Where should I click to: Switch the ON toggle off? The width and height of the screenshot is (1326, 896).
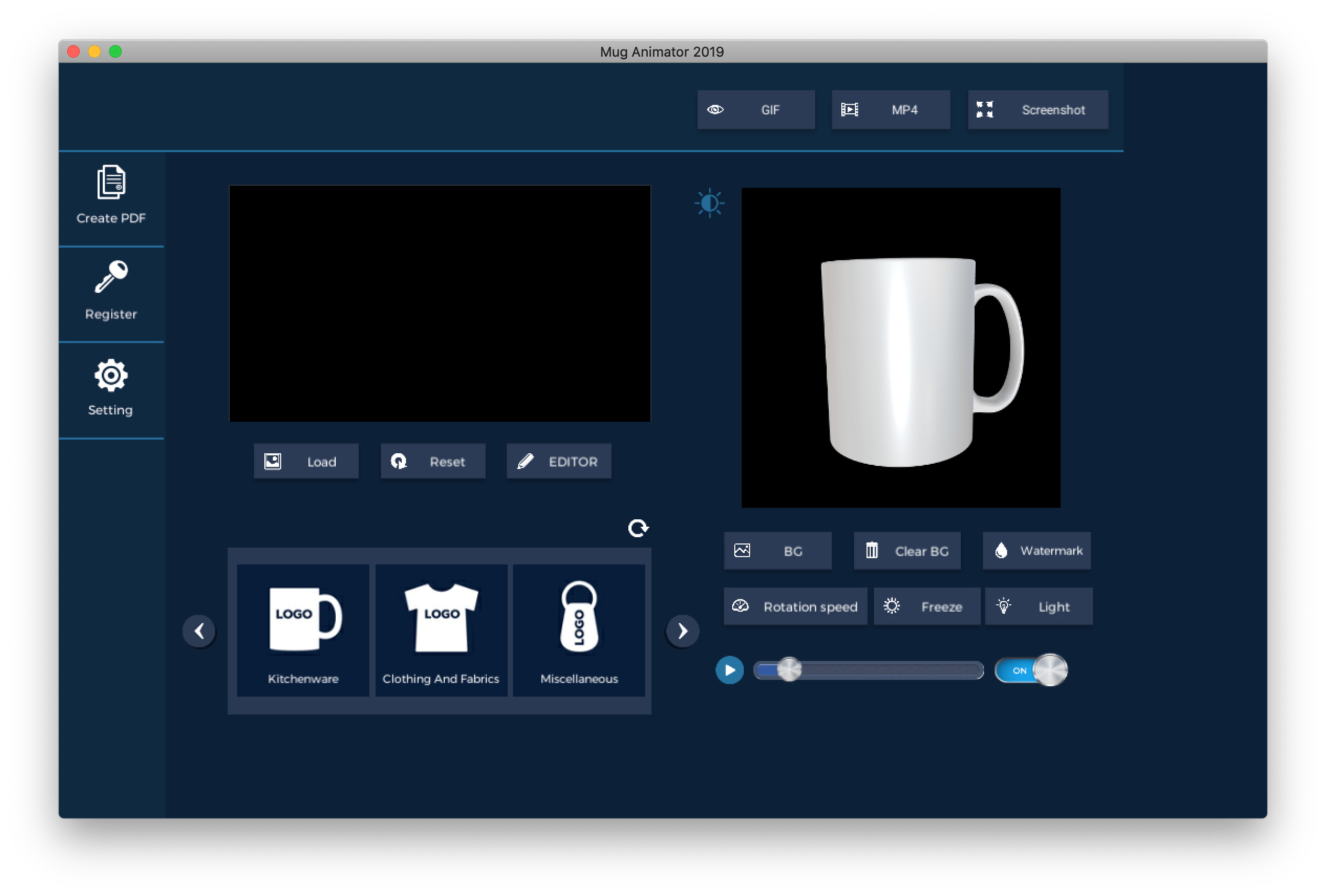tap(1031, 671)
